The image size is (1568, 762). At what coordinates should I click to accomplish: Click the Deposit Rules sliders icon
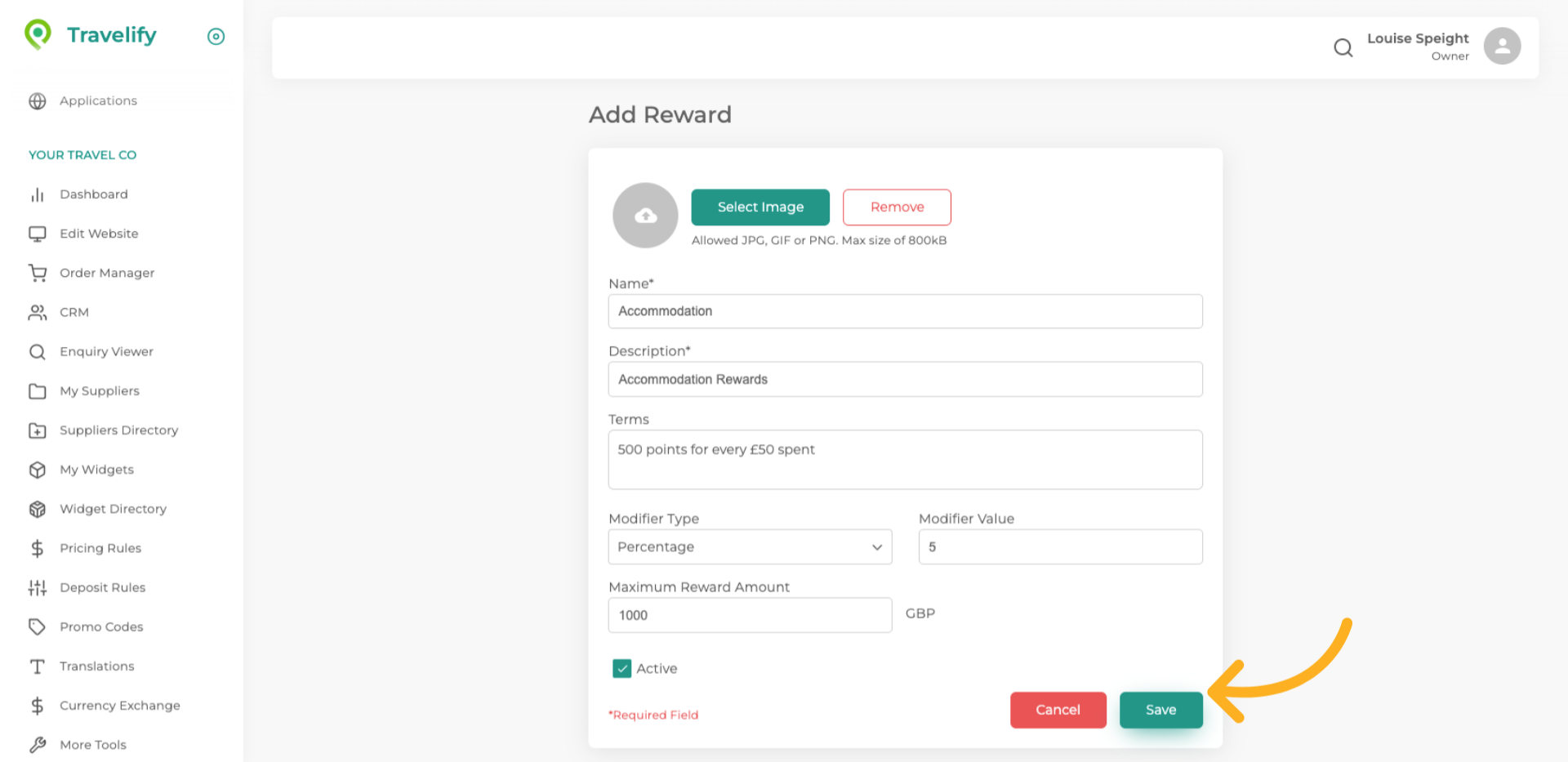click(x=38, y=587)
